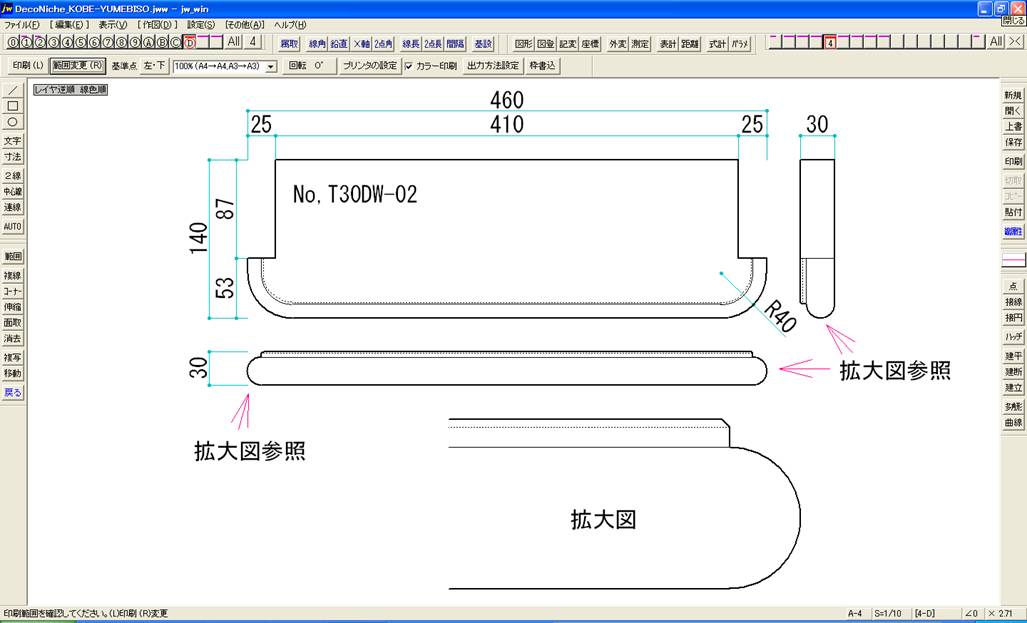Click the 測定 measure button
This screenshot has width=1027, height=623.
click(x=640, y=44)
